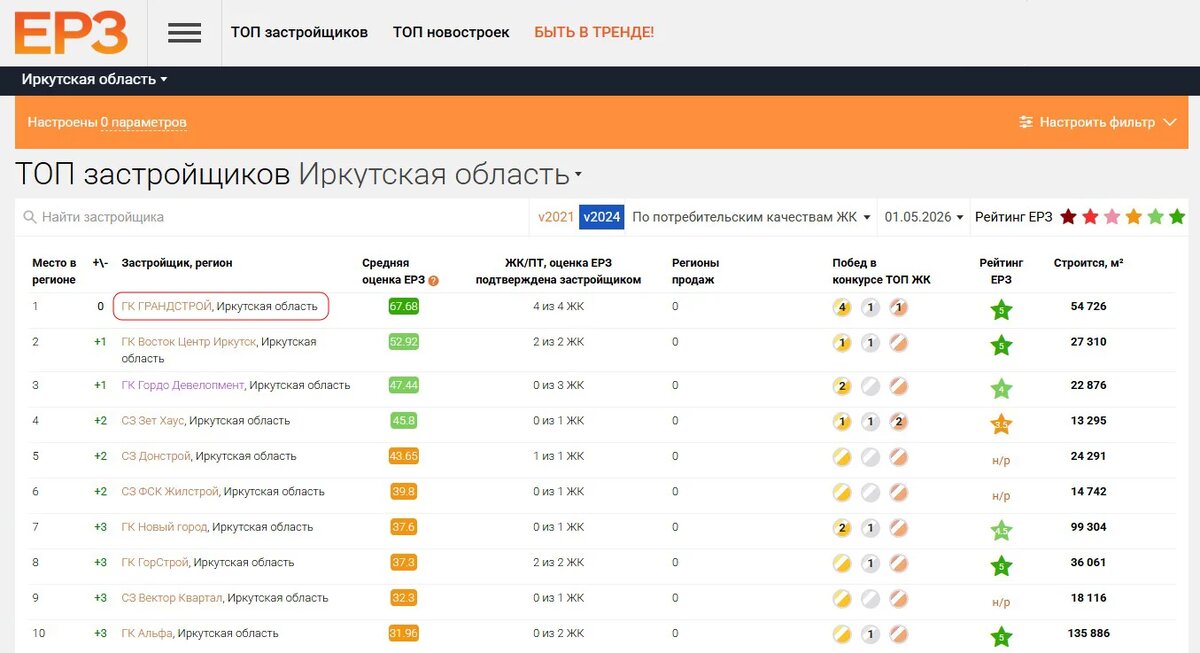Viewport: 1200px width, 653px height.
Task: Click gold medal in ГК ГРАНДСТРОЙ row
Action: (842, 308)
